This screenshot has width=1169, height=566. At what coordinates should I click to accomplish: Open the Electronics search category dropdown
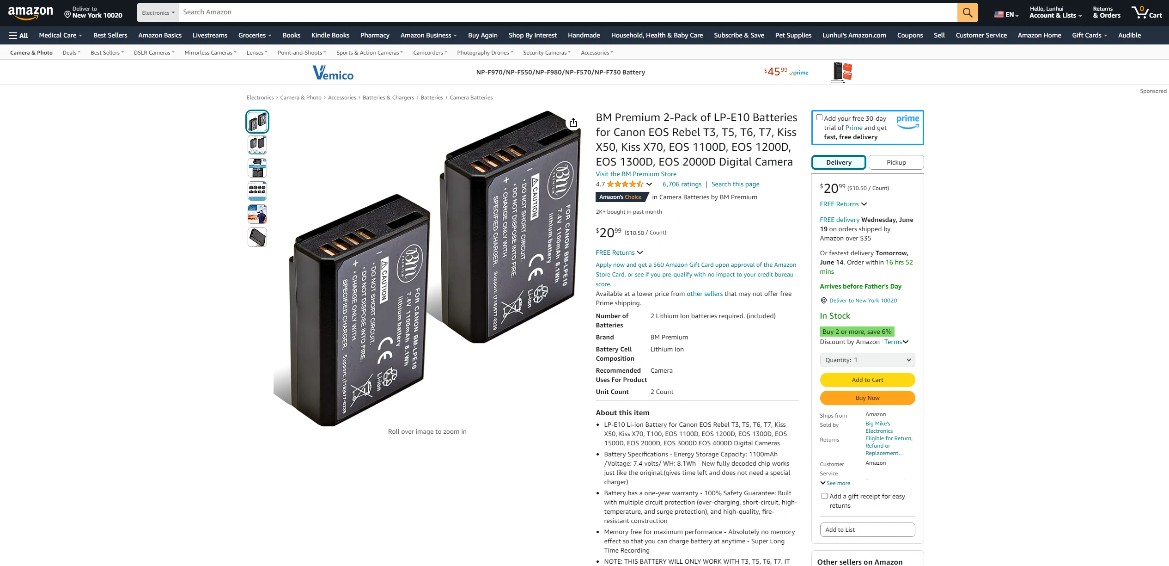pyautogui.click(x=158, y=13)
